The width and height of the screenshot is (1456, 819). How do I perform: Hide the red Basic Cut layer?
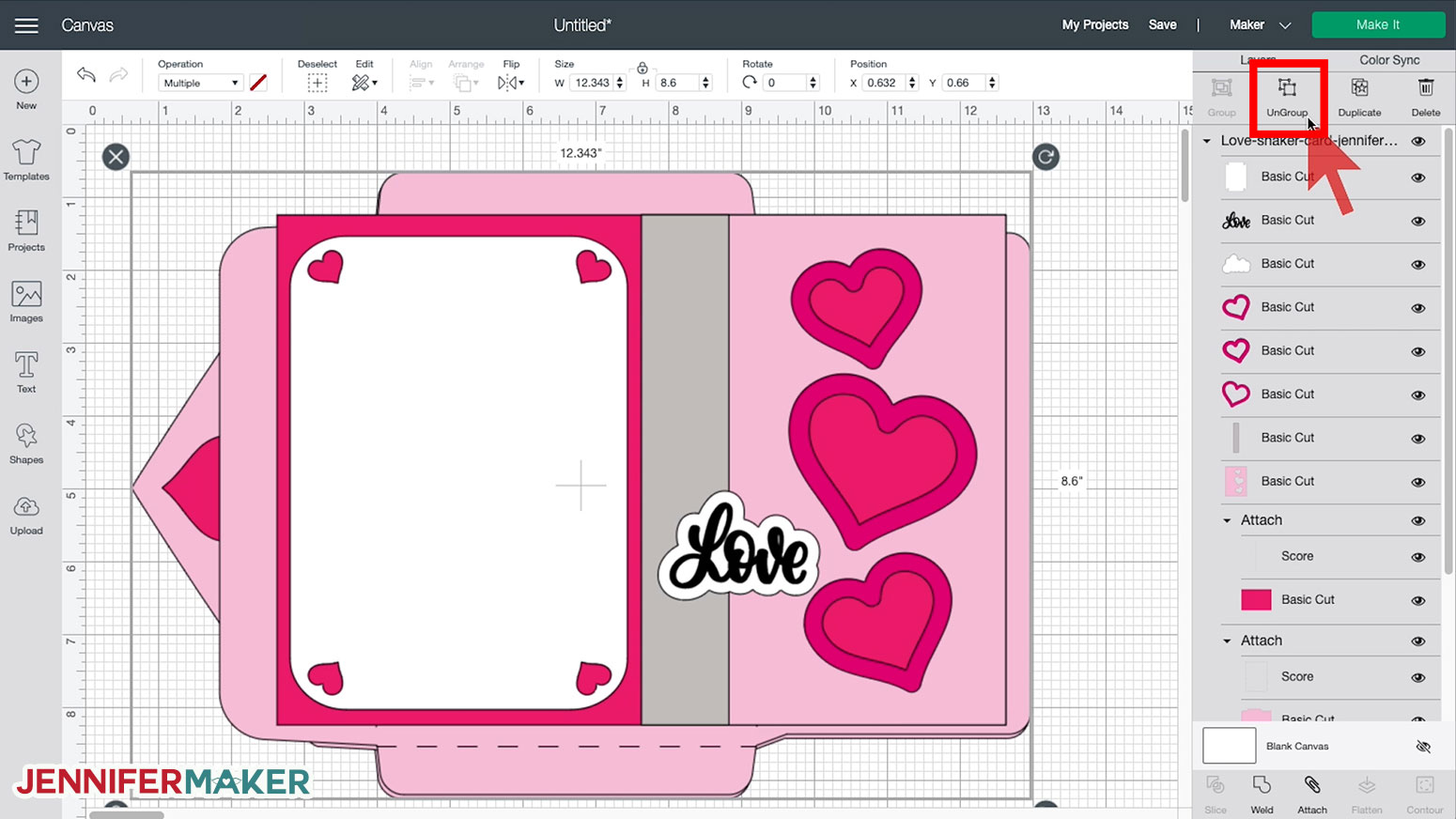pyautogui.click(x=1418, y=600)
